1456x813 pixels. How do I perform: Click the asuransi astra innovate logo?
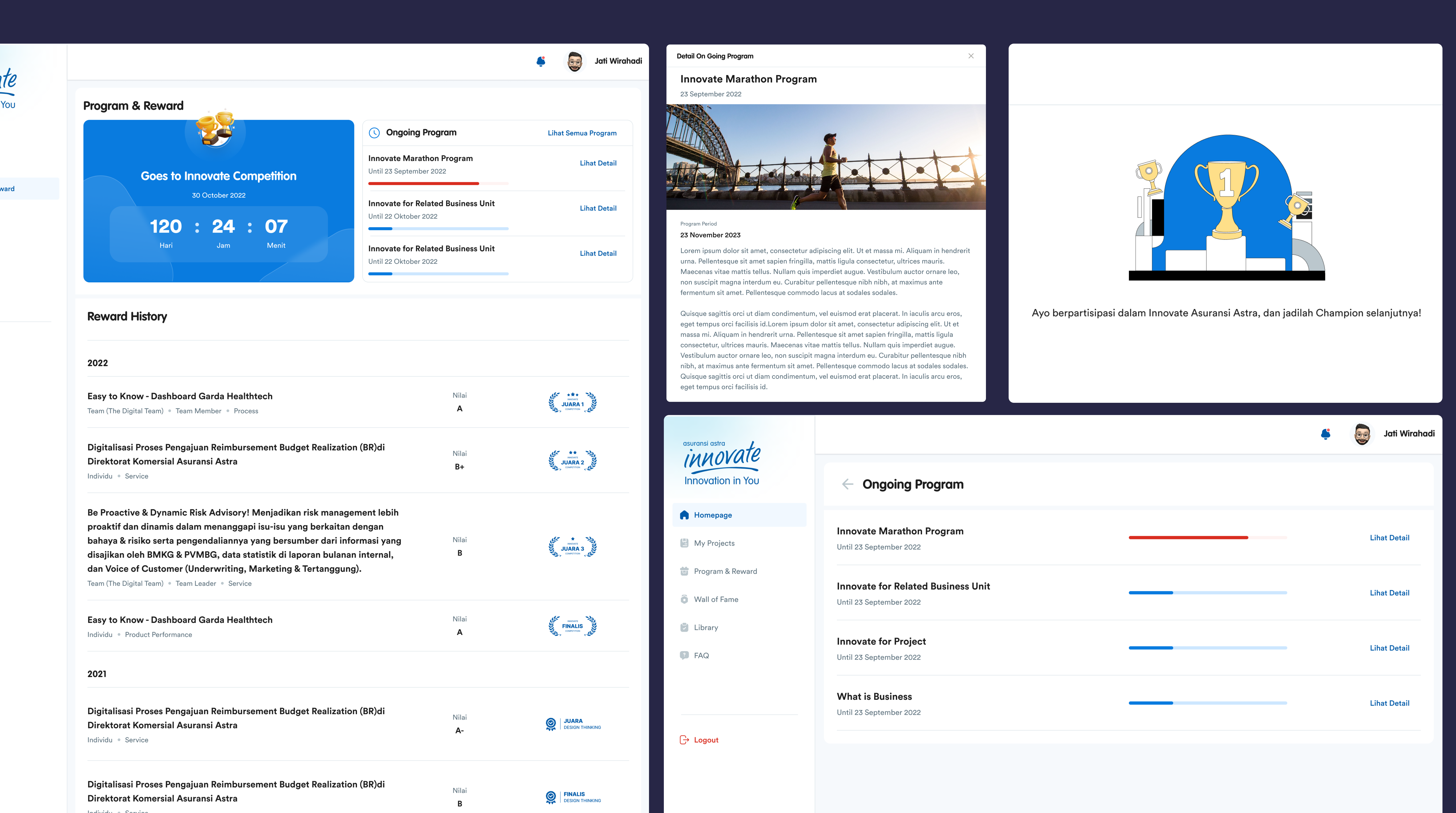click(x=722, y=463)
